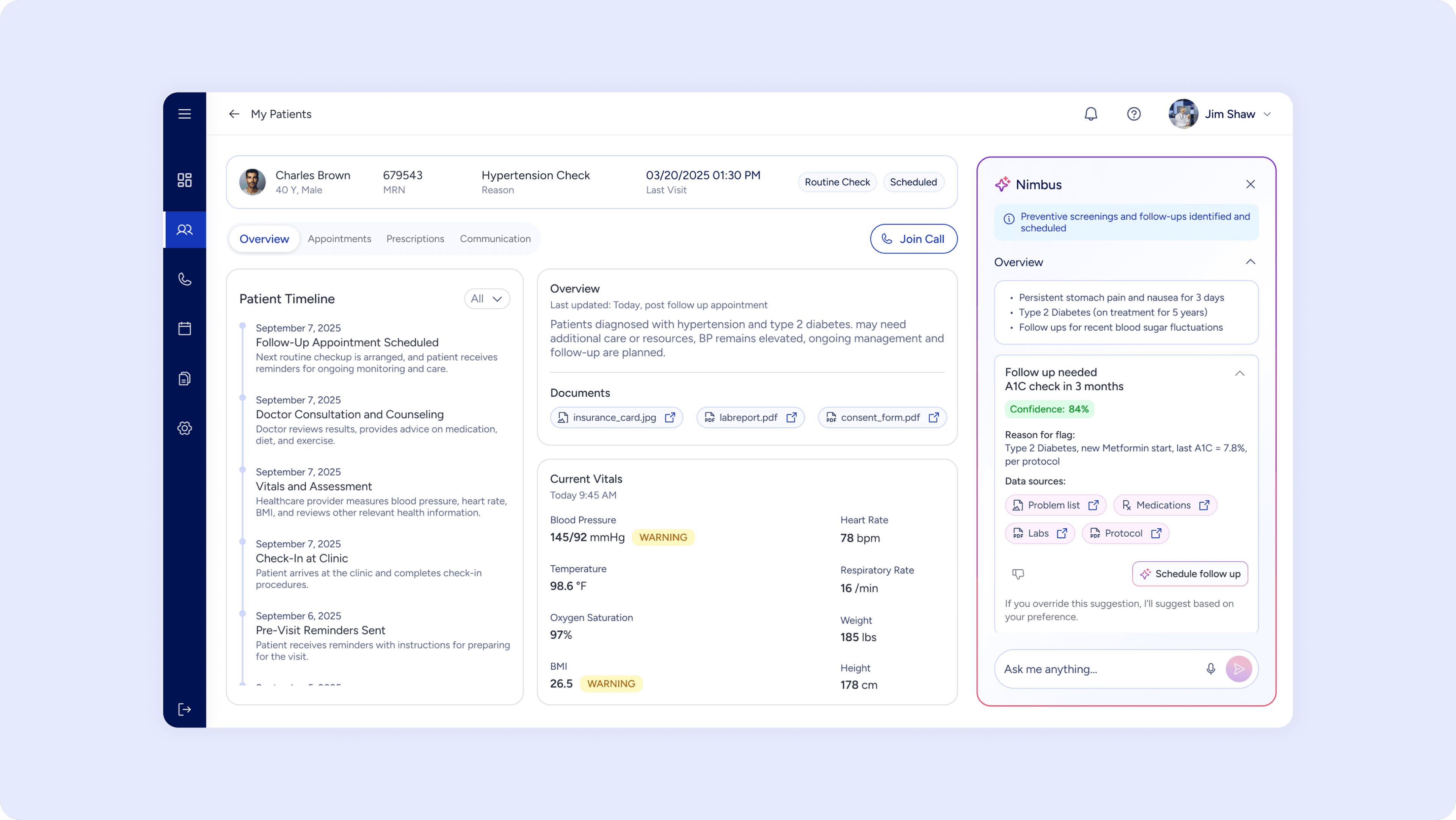Collapse the Nimbus Overview section
Viewport: 1456px width, 820px height.
(1250, 262)
